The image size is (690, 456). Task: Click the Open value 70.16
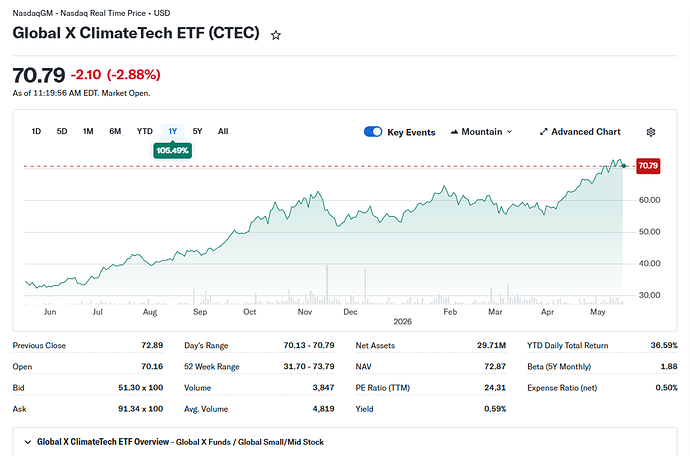click(152, 366)
